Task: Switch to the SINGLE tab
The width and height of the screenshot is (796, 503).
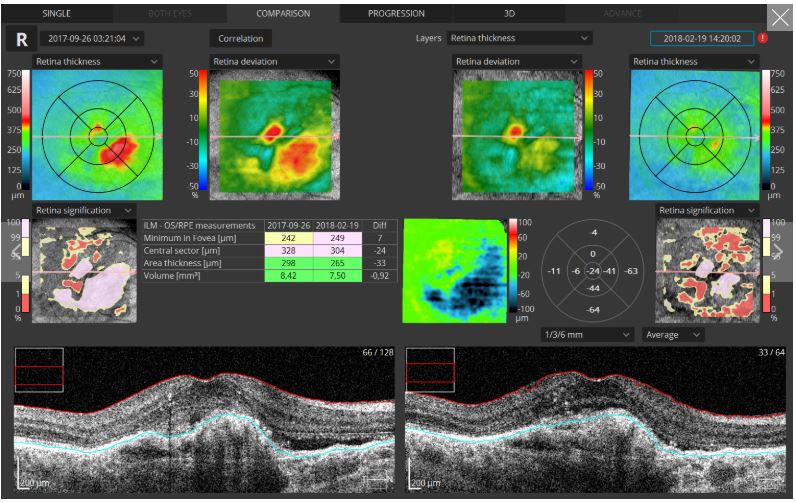Action: pos(56,14)
